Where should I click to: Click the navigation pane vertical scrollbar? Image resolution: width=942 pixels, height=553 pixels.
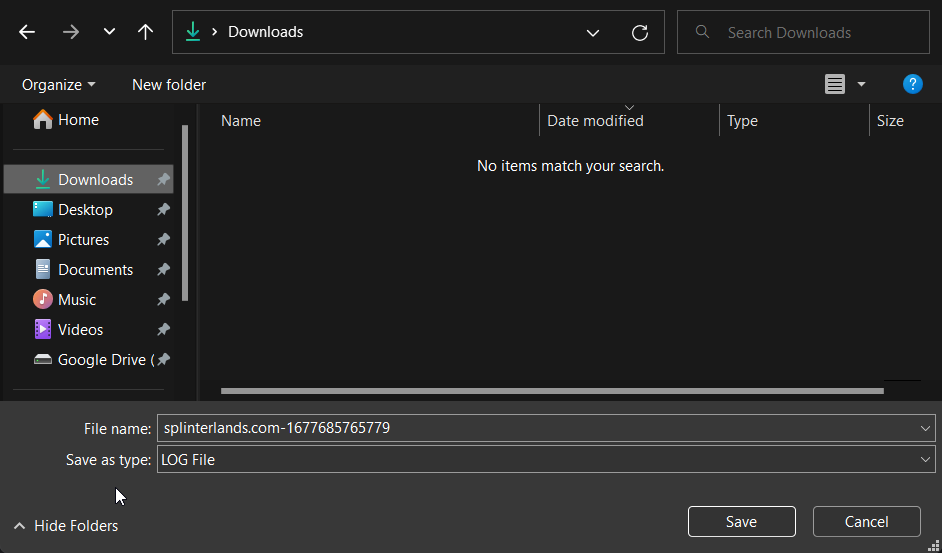click(185, 213)
